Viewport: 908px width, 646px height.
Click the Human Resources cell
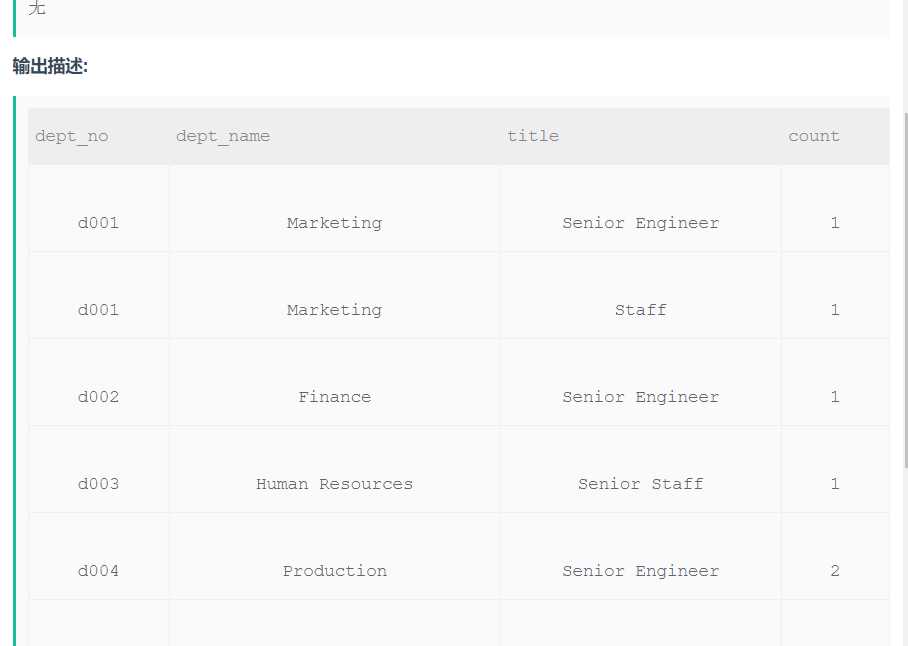coord(334,484)
